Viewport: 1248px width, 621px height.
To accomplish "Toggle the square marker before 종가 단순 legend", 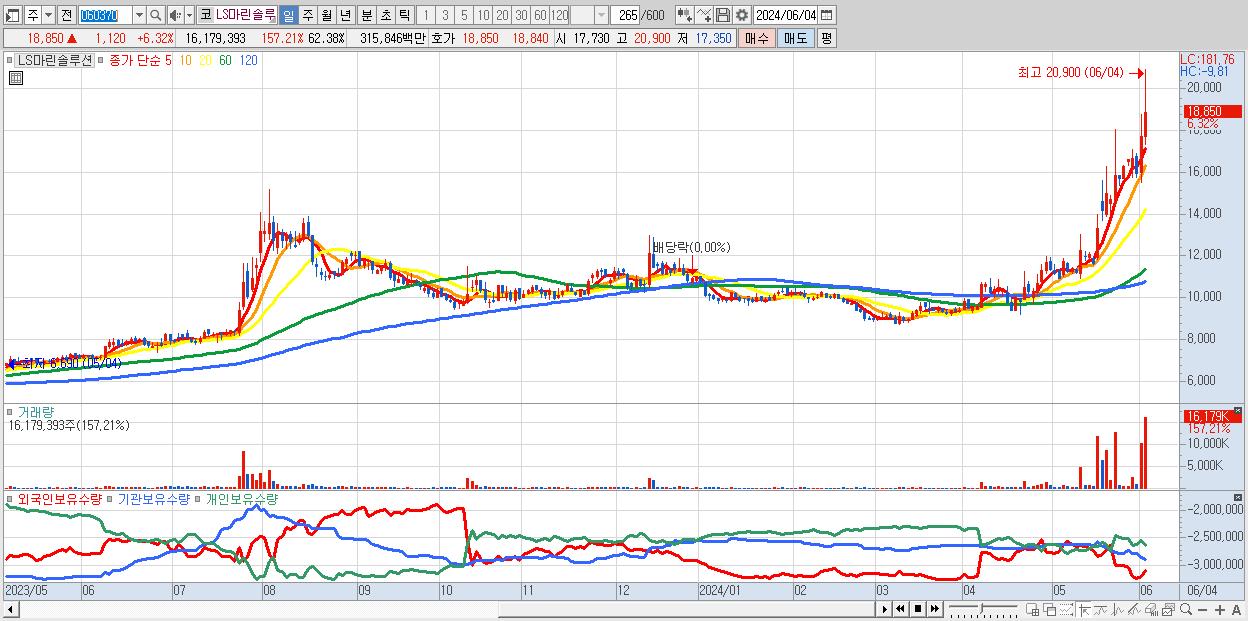I will click(101, 60).
